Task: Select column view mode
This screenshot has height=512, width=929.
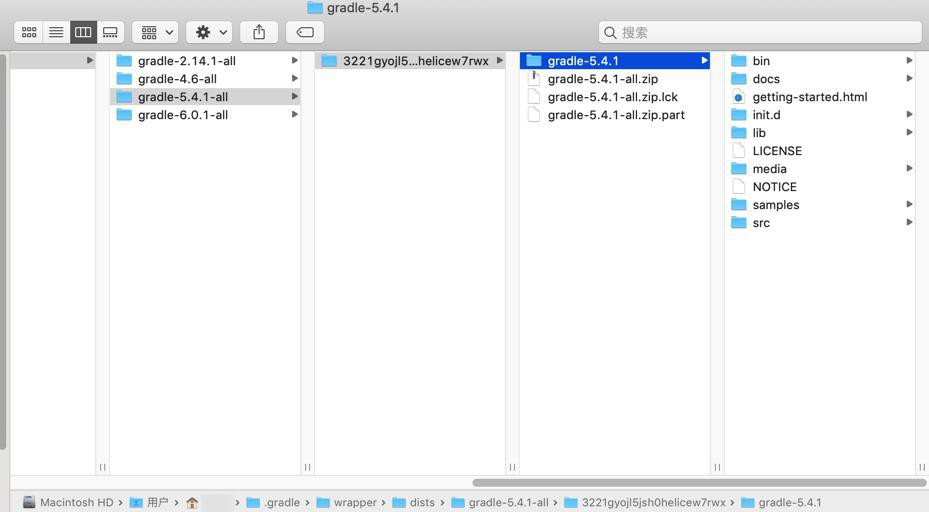Action: [x=83, y=32]
